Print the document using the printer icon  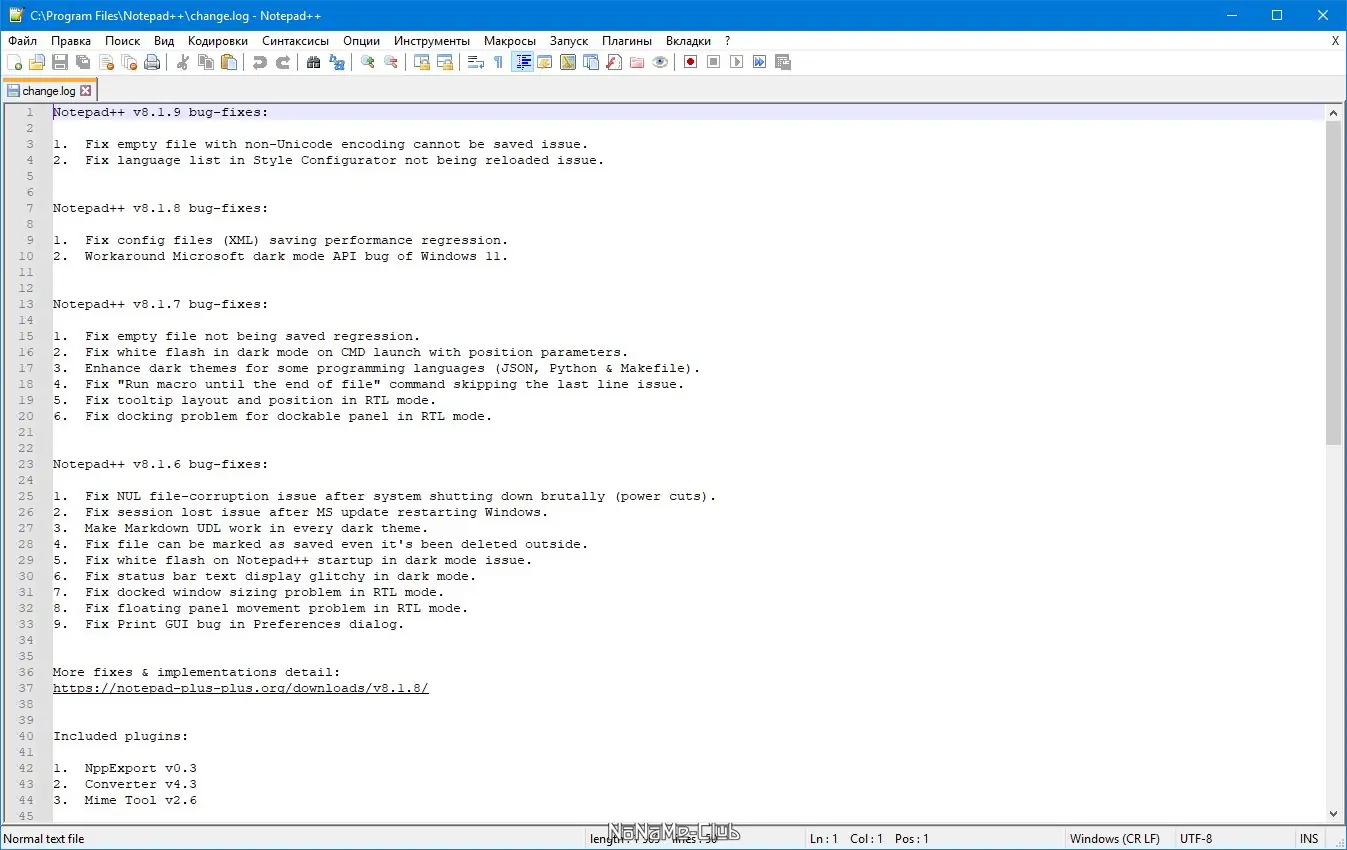click(x=152, y=62)
